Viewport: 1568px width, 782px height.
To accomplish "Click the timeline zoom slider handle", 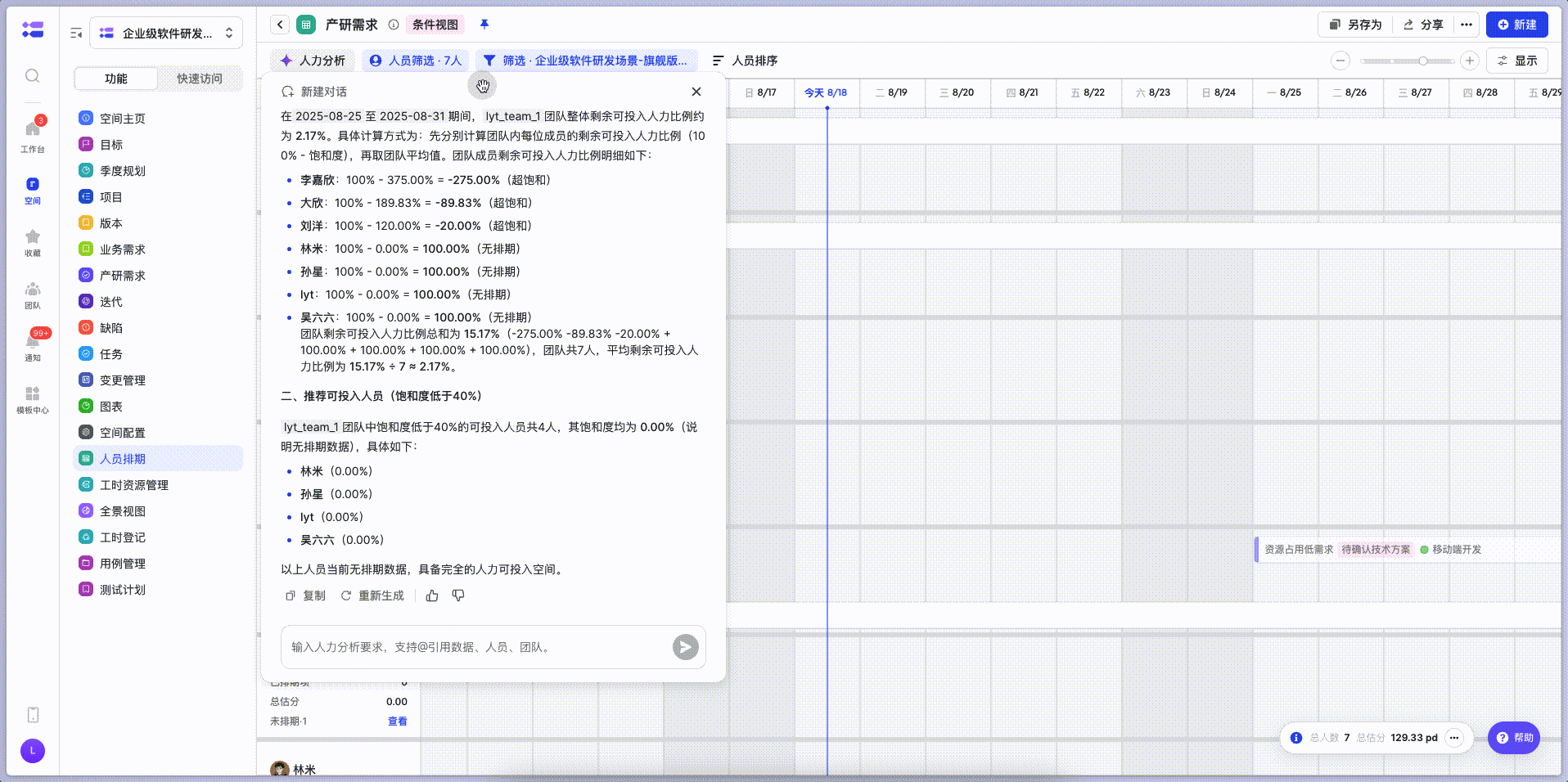I will pos(1423,61).
